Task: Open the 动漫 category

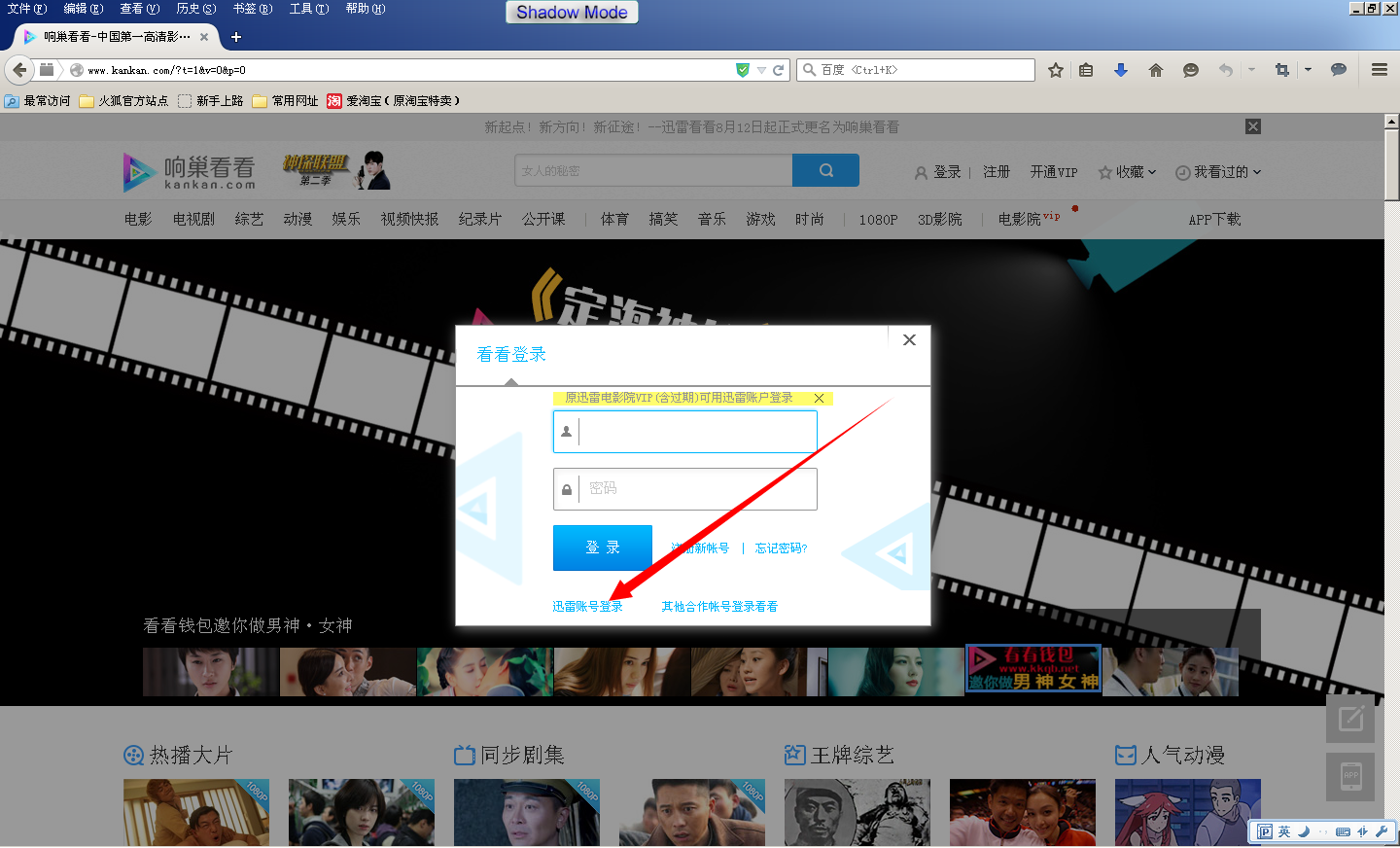Action: (297, 220)
